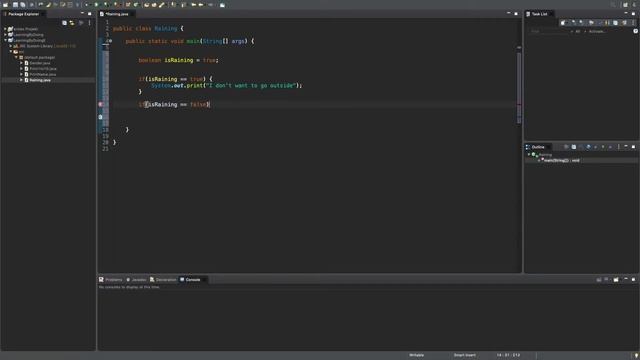The width and height of the screenshot is (640, 360).
Task: Open Package Explorer view menu
Action: point(89,23)
